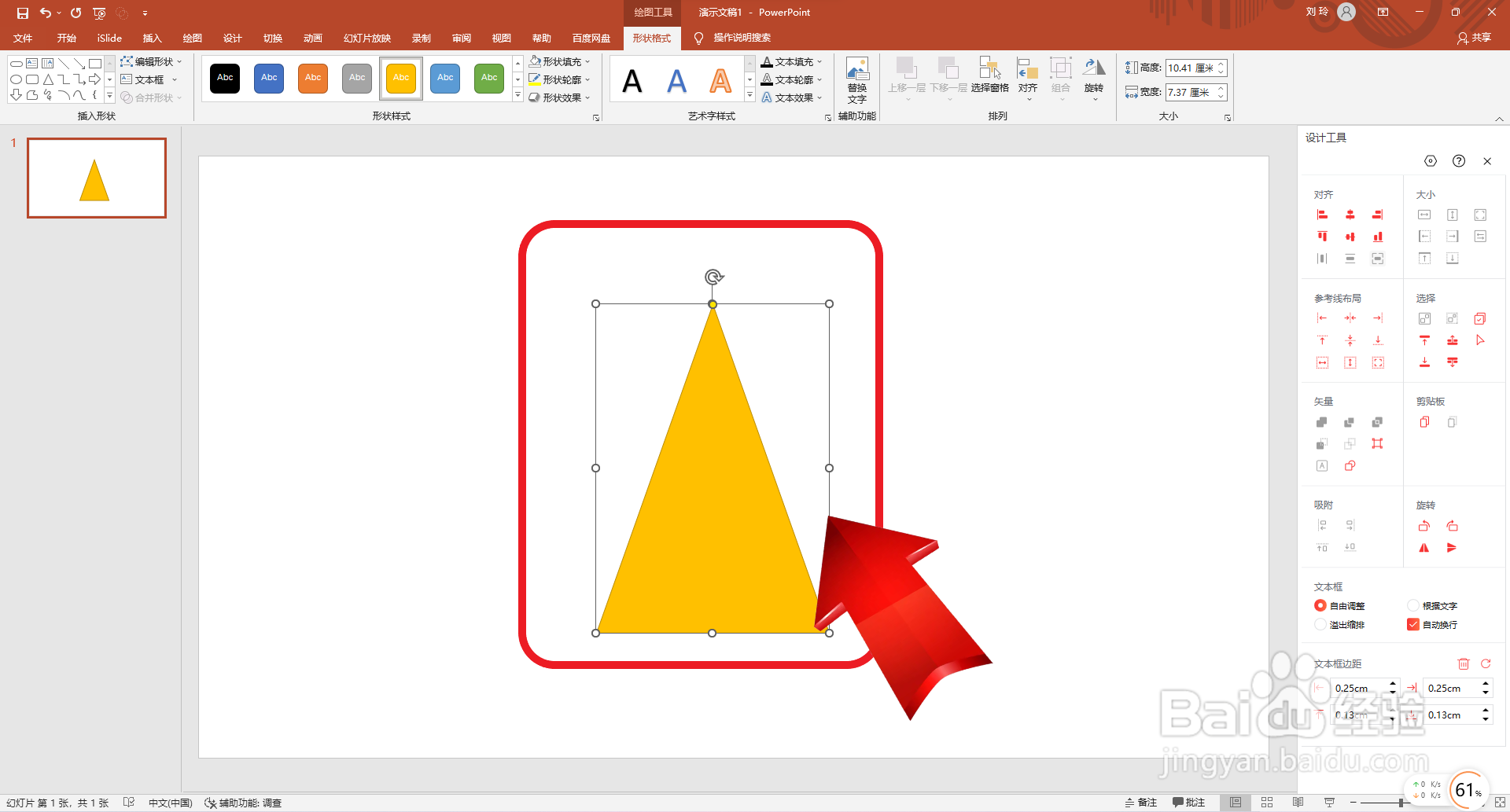
Task: Click the align top icon in 对齐
Action: point(1322,237)
